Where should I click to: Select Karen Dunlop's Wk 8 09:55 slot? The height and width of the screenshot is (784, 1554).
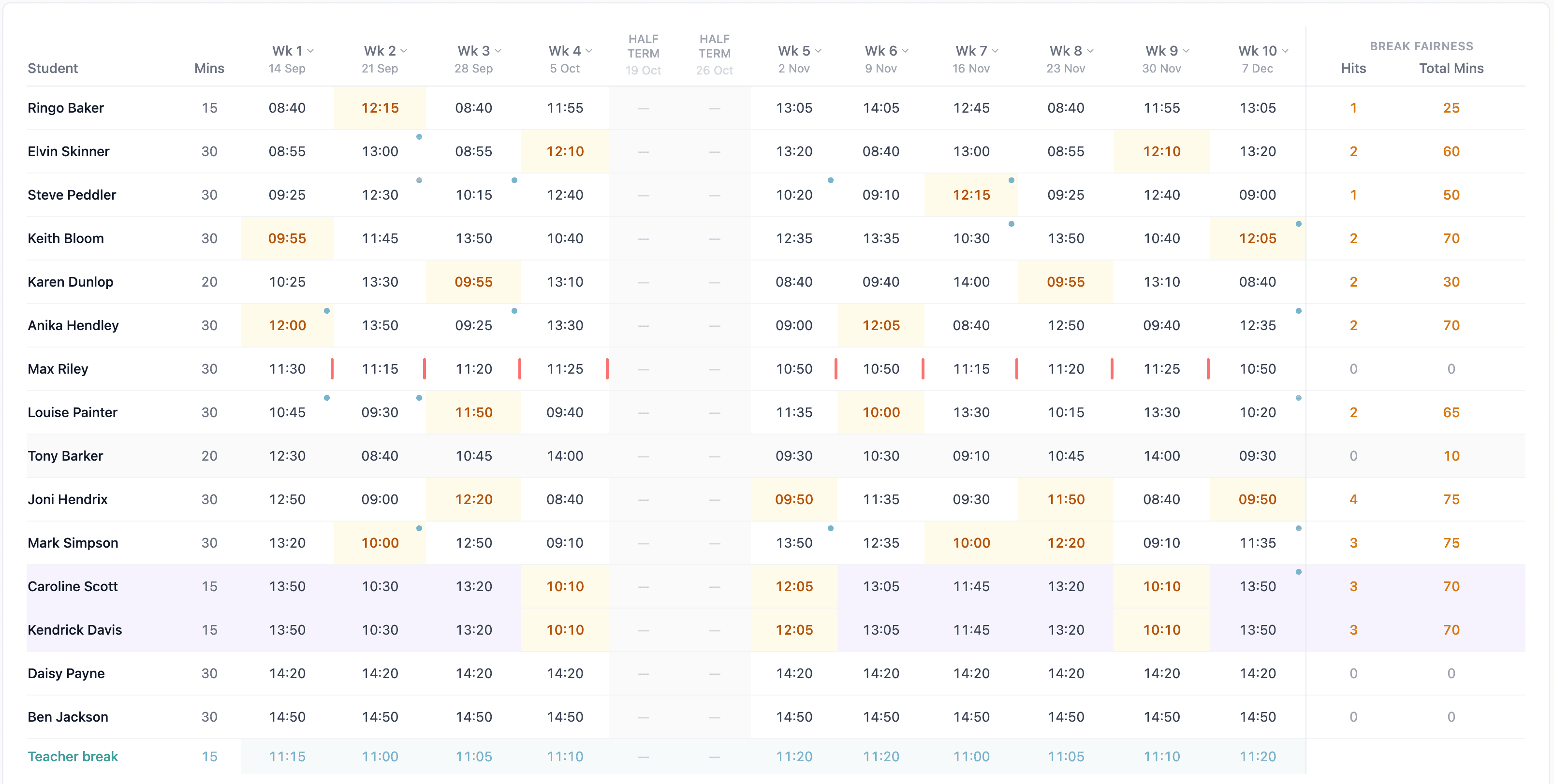(1066, 282)
